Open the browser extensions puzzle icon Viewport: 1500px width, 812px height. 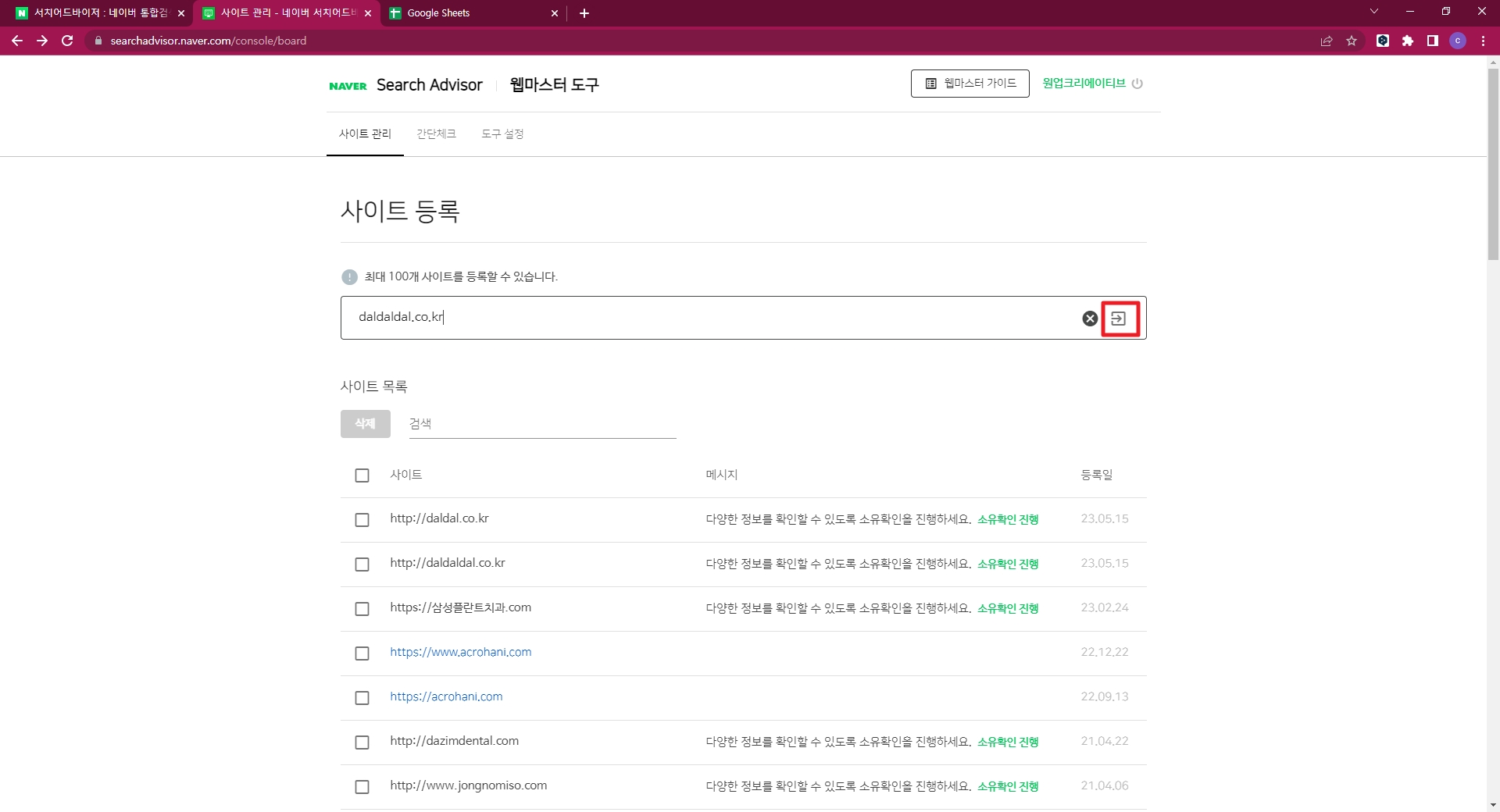1408,41
